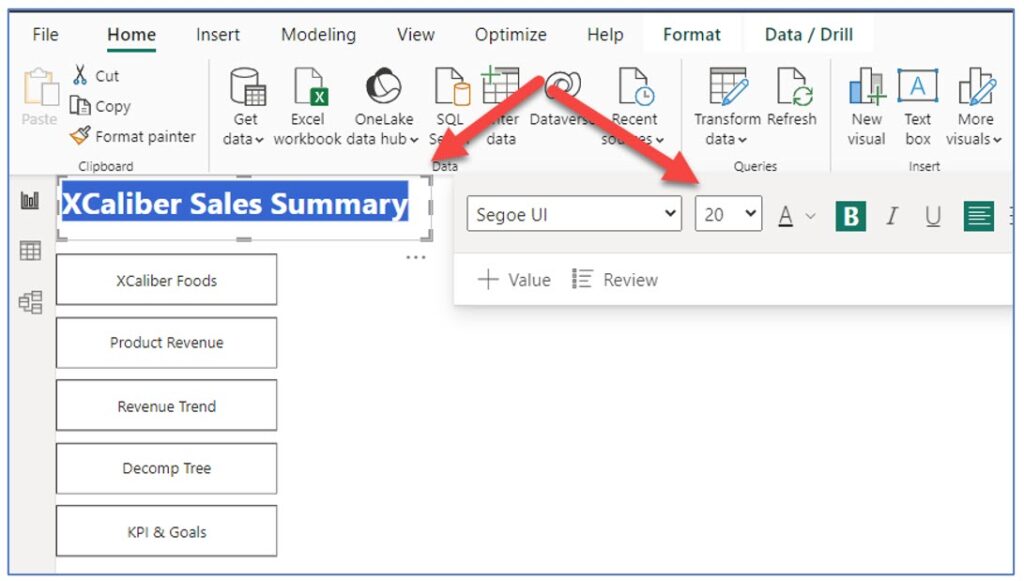Click the font color A button
This screenshot has height=581, width=1024.
tap(786, 215)
